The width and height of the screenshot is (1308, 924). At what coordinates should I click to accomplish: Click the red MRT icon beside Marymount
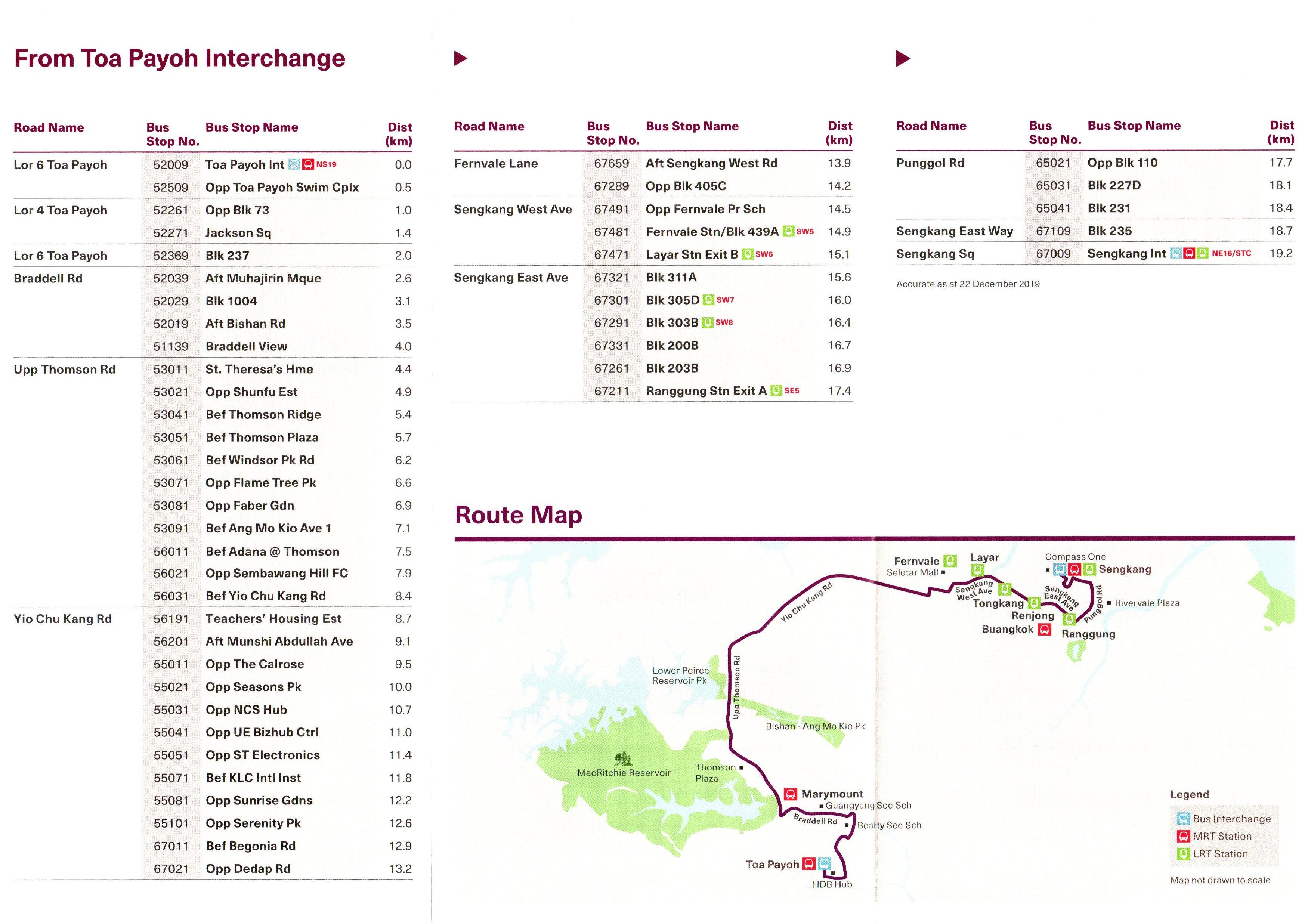[790, 794]
